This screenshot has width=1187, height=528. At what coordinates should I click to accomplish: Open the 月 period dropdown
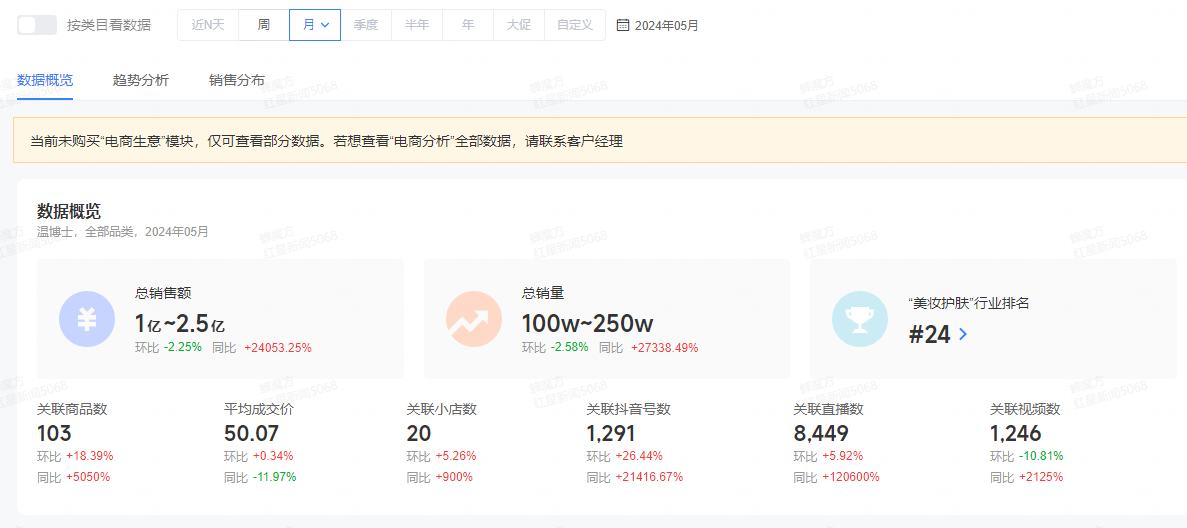click(x=315, y=25)
